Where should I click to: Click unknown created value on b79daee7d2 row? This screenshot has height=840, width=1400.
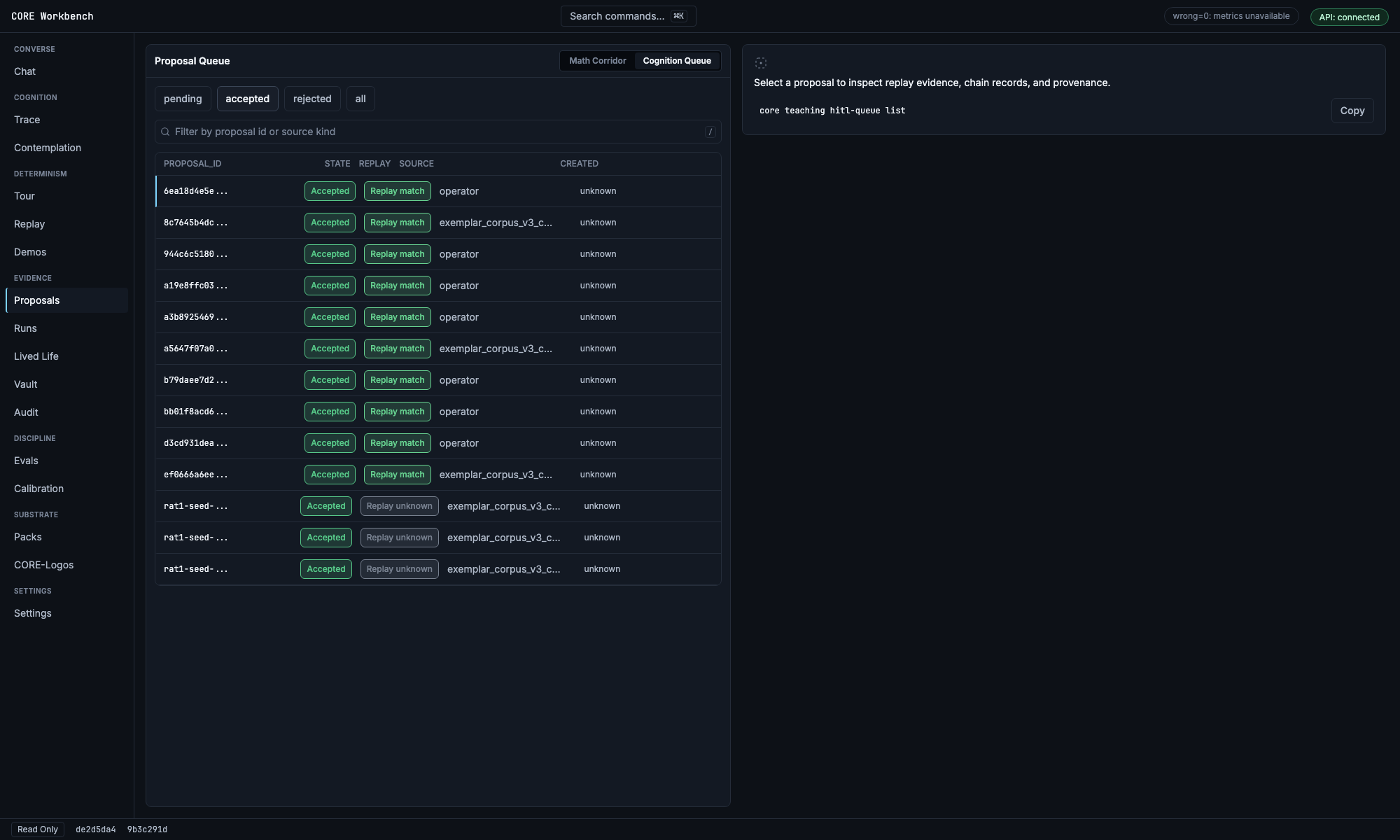[x=598, y=380]
